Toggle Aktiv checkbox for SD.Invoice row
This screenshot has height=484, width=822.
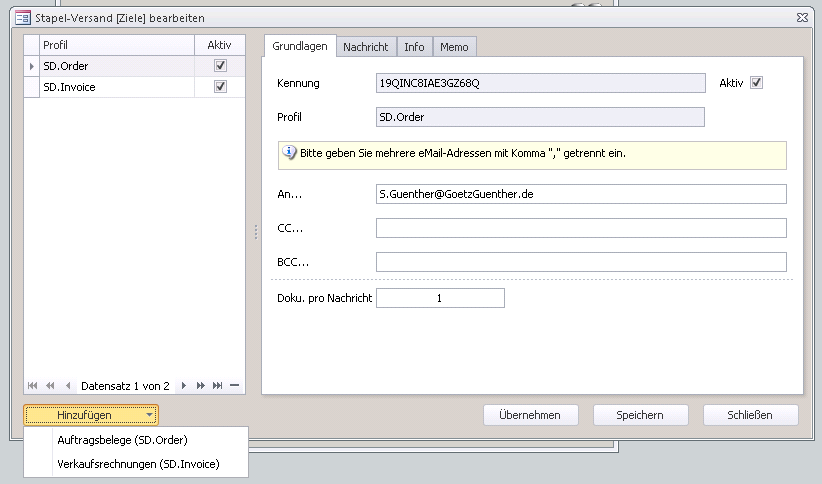coord(220,87)
